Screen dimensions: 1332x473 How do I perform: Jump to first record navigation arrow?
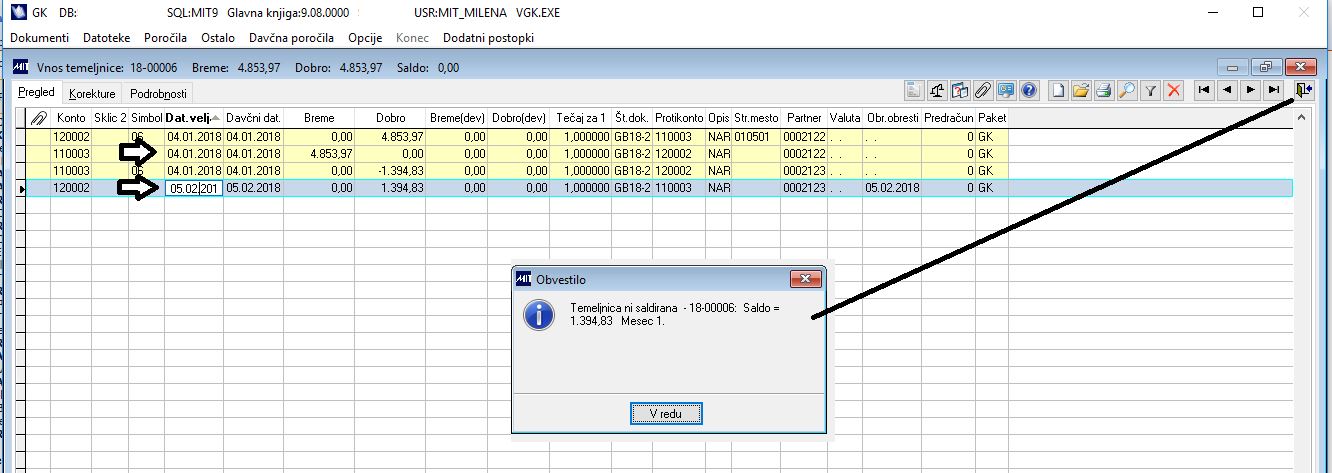[x=1204, y=90]
